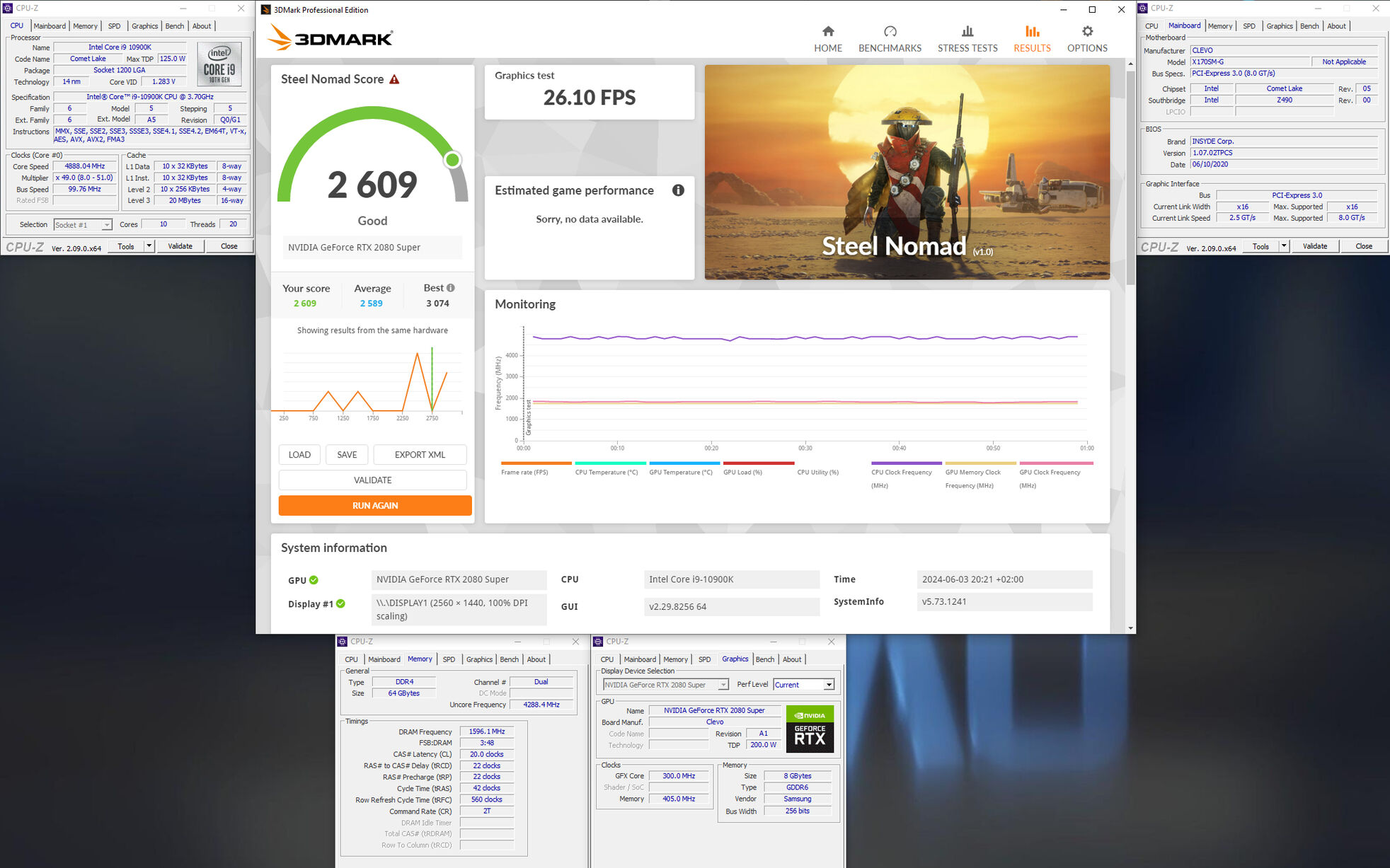Open the Stress Tests chart icon
1390x868 pixels.
967,32
